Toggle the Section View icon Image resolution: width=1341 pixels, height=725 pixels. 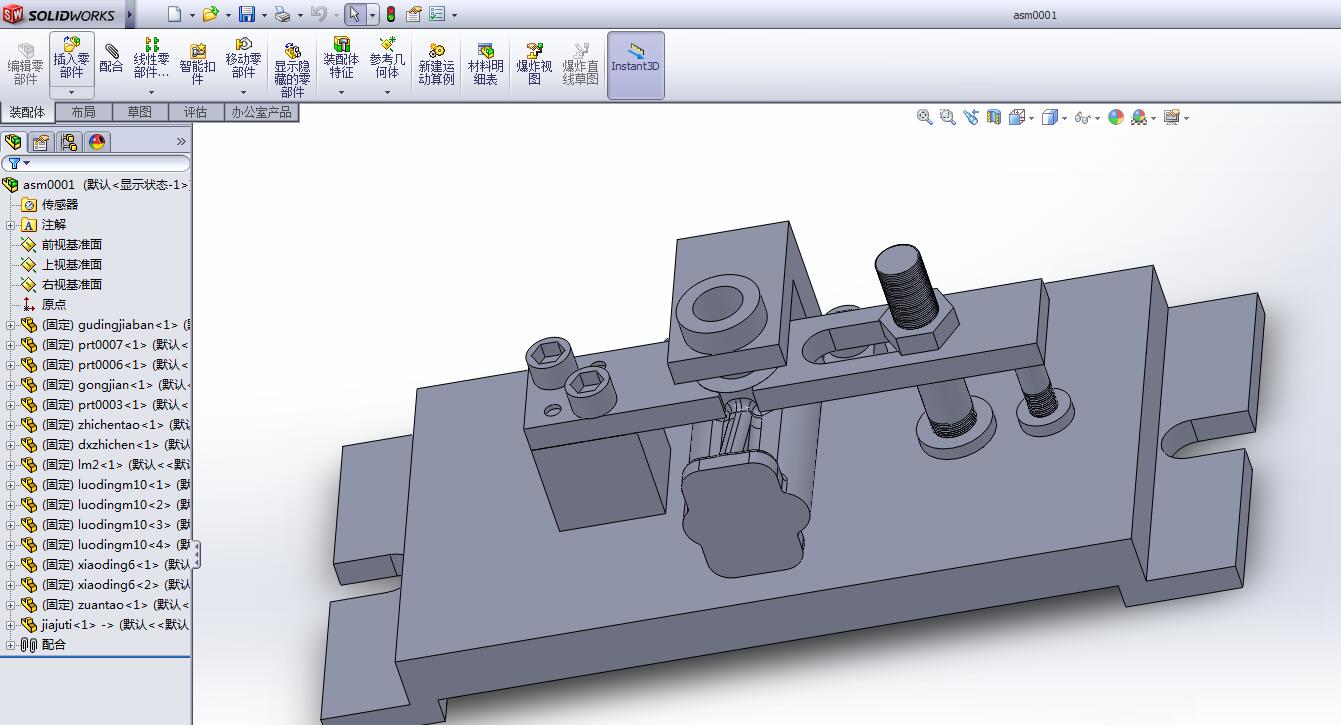(x=994, y=117)
